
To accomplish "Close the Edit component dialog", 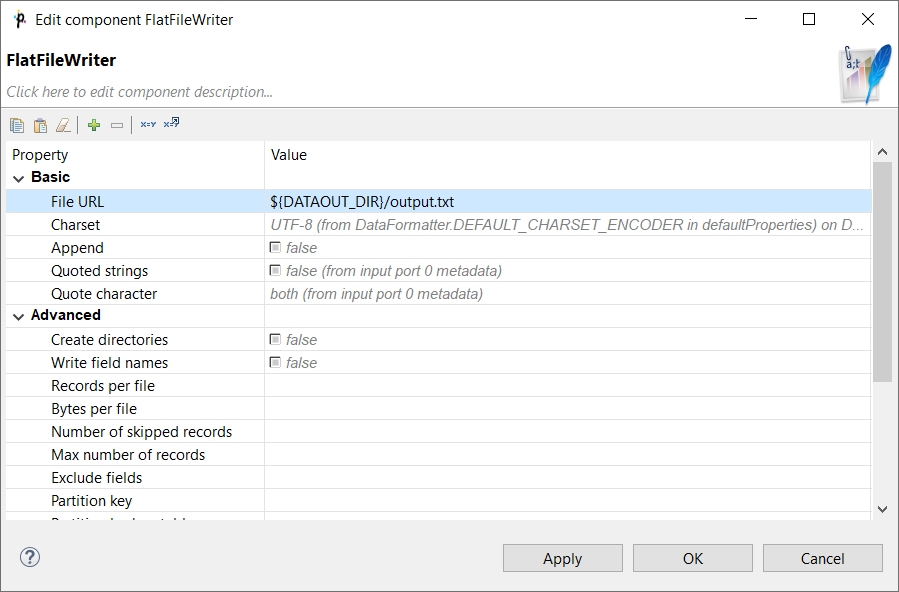I will pos(868,19).
